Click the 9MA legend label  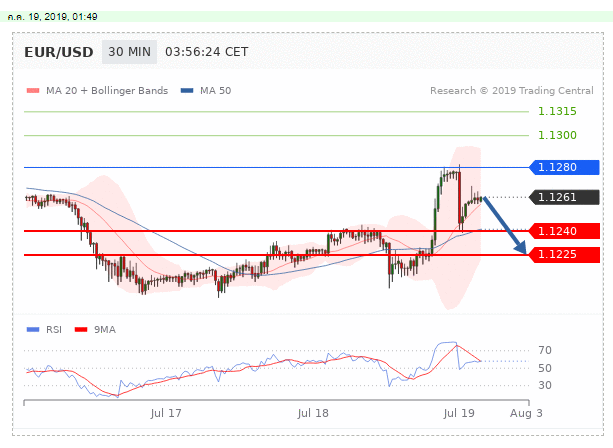[x=105, y=330]
